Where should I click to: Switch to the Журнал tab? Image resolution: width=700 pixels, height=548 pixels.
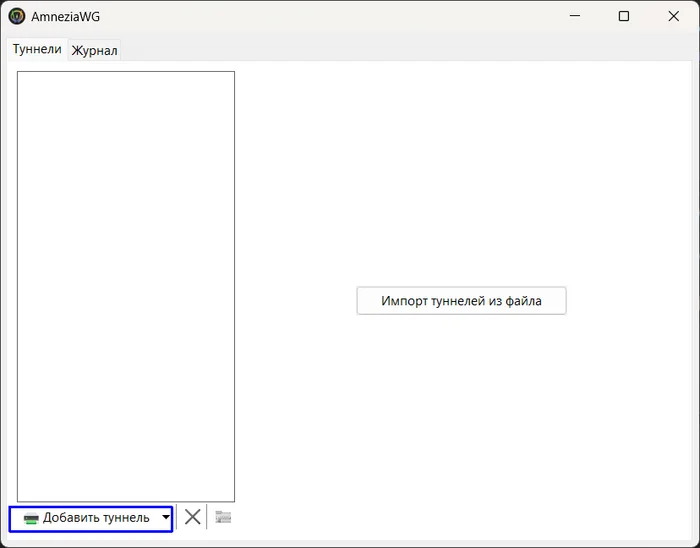(94, 50)
